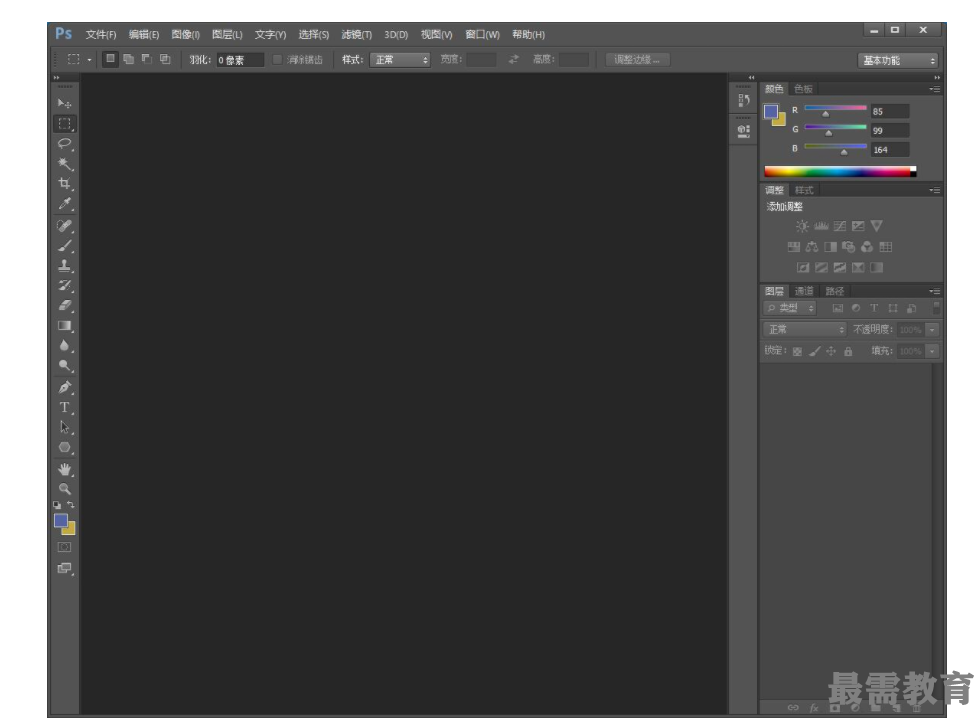This screenshot has height=728, width=980.
Task: Select the Pen tool
Action: point(64,387)
